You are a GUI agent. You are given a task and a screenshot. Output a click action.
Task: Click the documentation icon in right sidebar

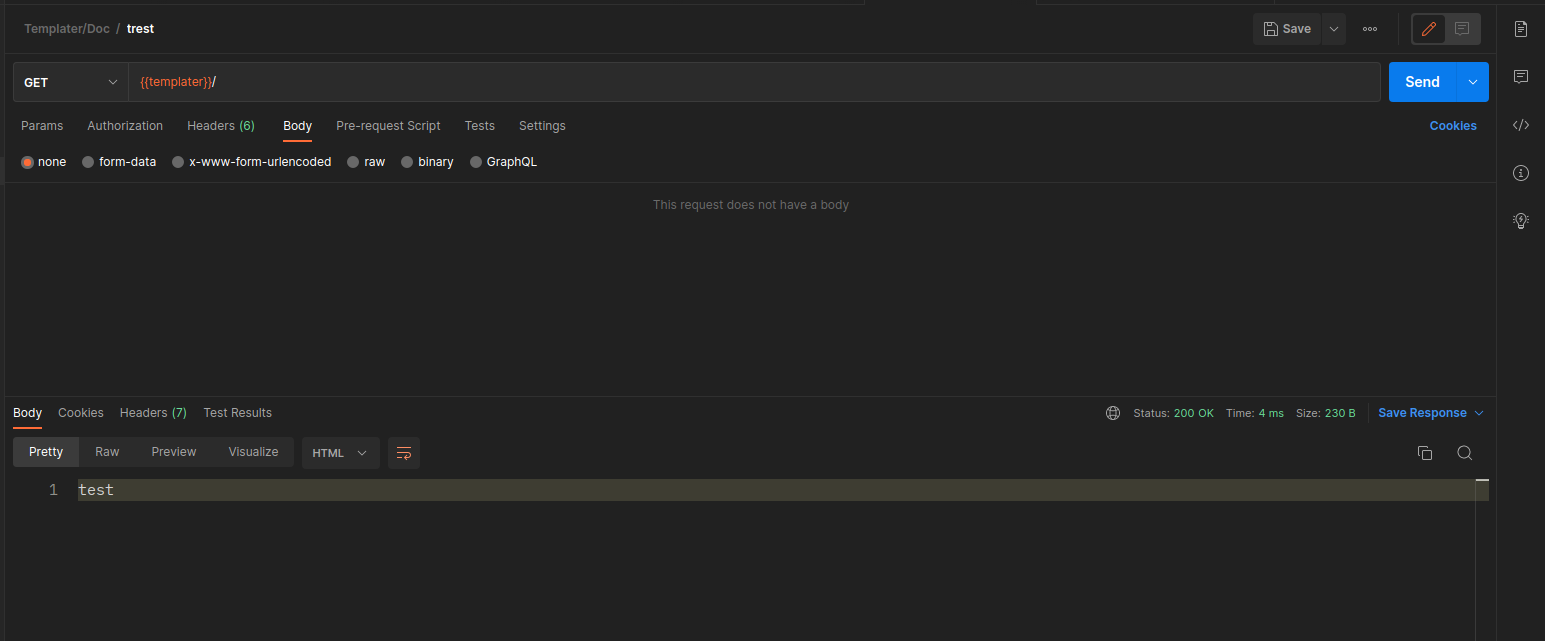coord(1520,29)
